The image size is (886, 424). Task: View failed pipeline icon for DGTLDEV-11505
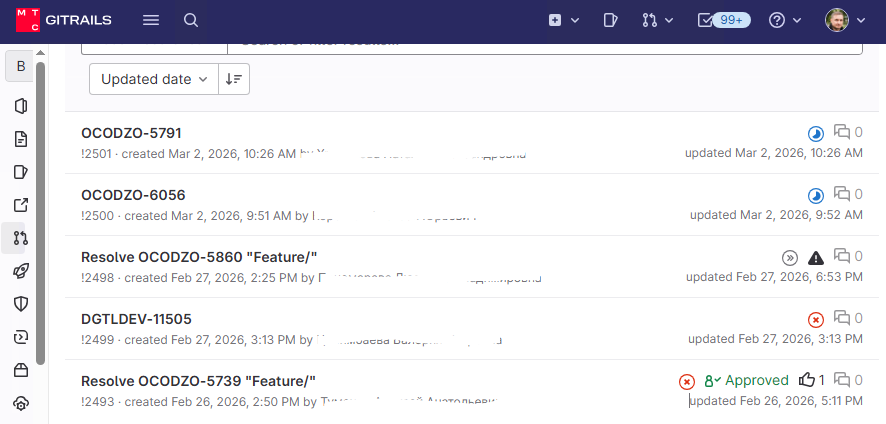(815, 320)
